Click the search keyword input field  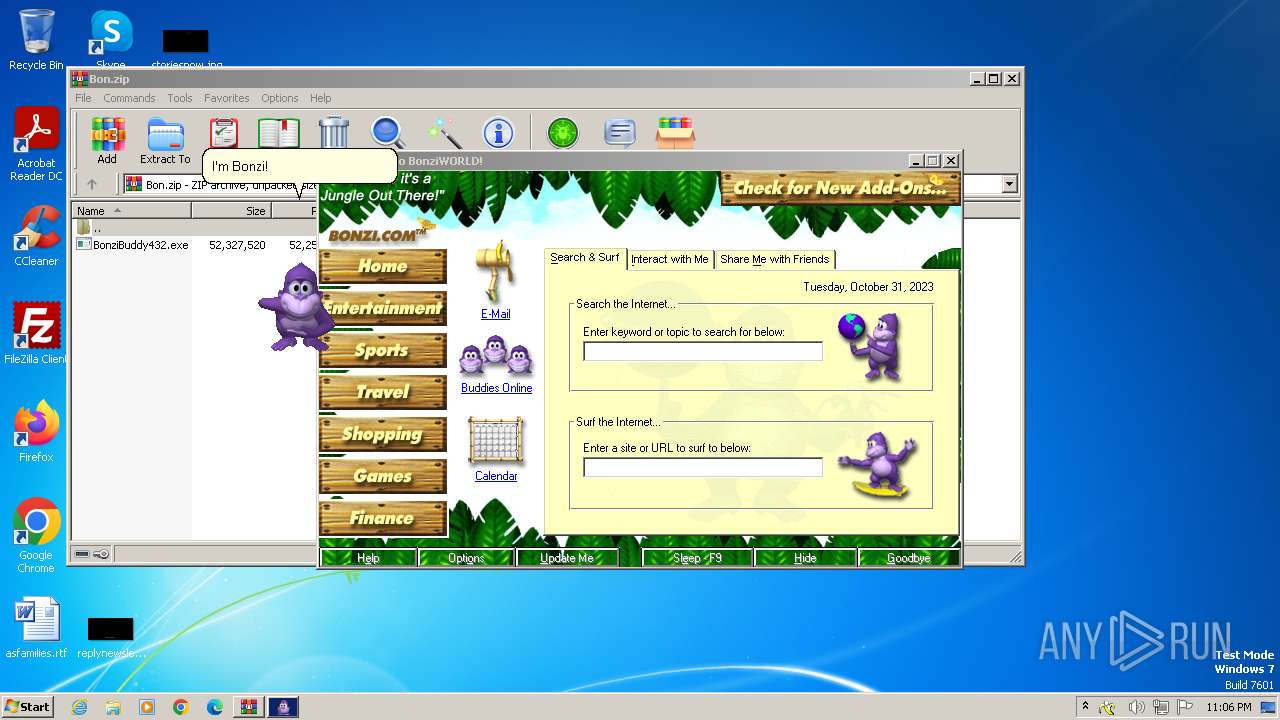click(703, 351)
